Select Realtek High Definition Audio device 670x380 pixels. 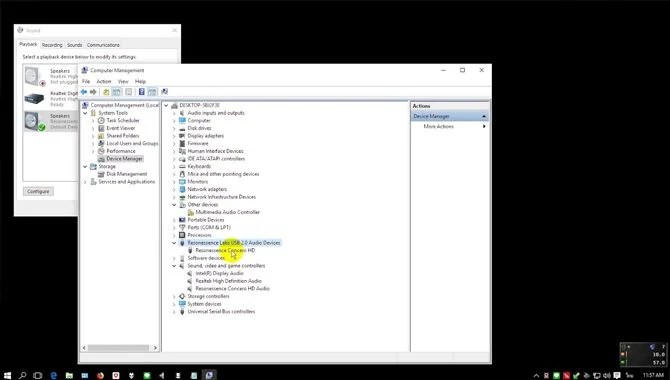pos(228,281)
